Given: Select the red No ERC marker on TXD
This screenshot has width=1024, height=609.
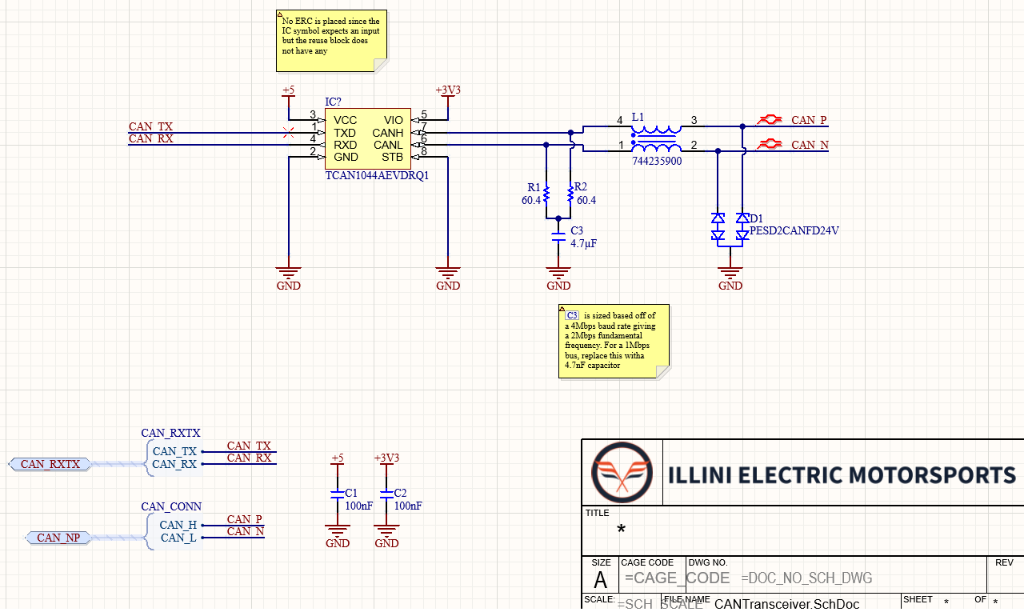Looking at the screenshot, I should (288, 133).
